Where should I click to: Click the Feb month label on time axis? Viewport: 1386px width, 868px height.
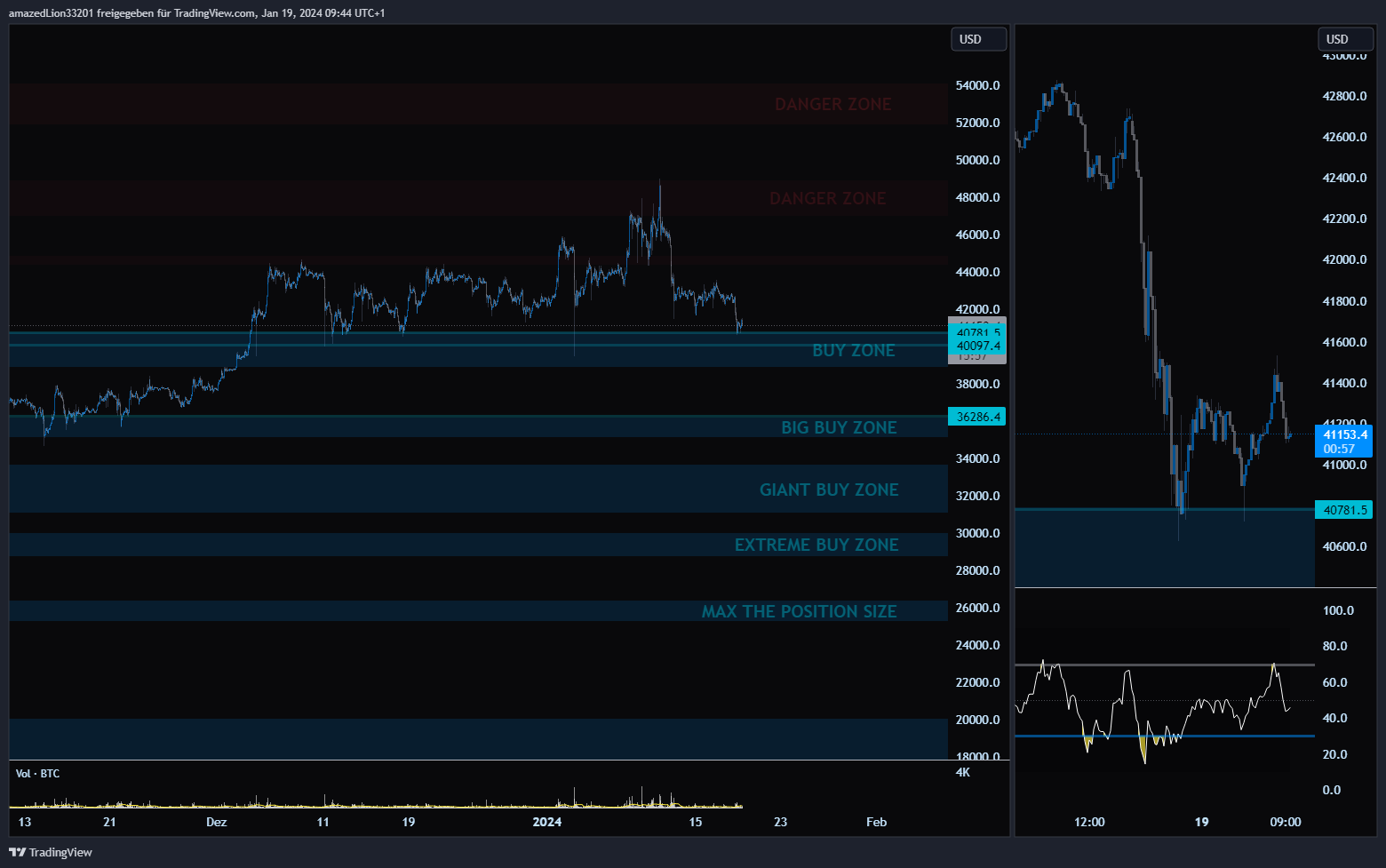(876, 822)
